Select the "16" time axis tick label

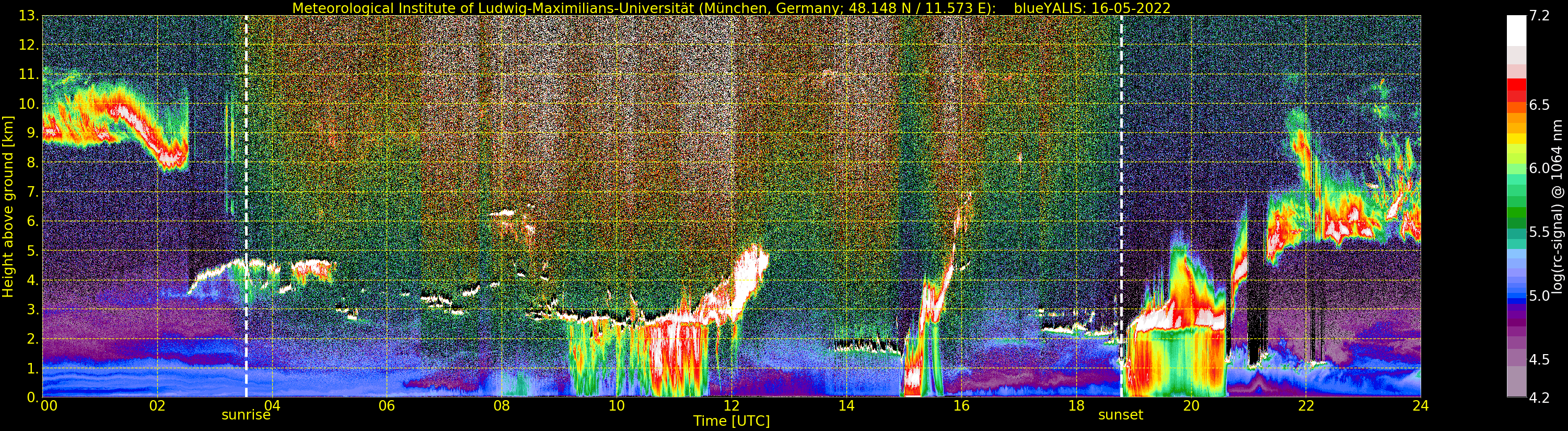[x=961, y=405]
